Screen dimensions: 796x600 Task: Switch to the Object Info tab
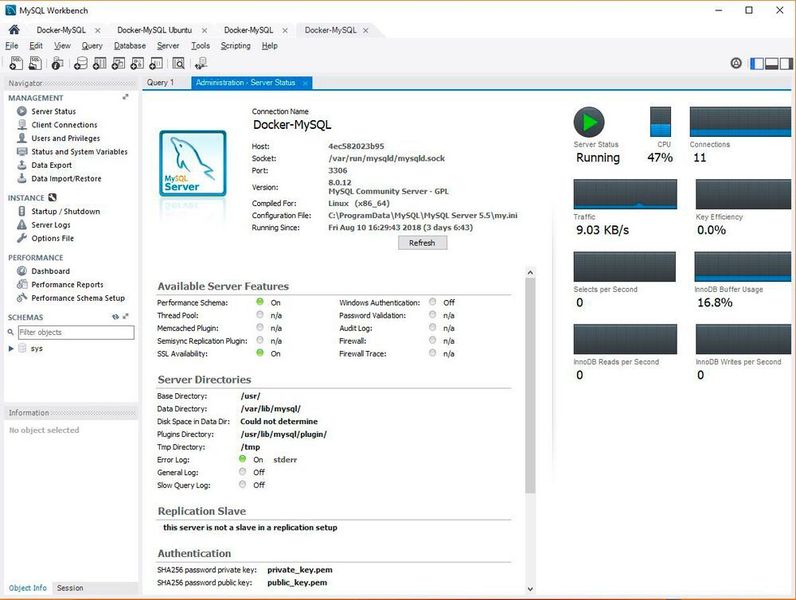point(27,588)
